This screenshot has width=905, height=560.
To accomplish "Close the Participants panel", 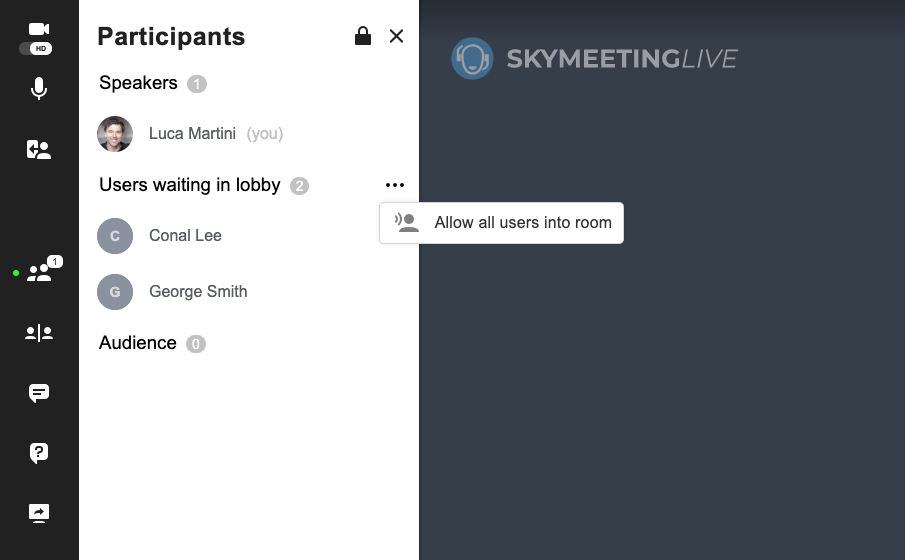I will 396,36.
